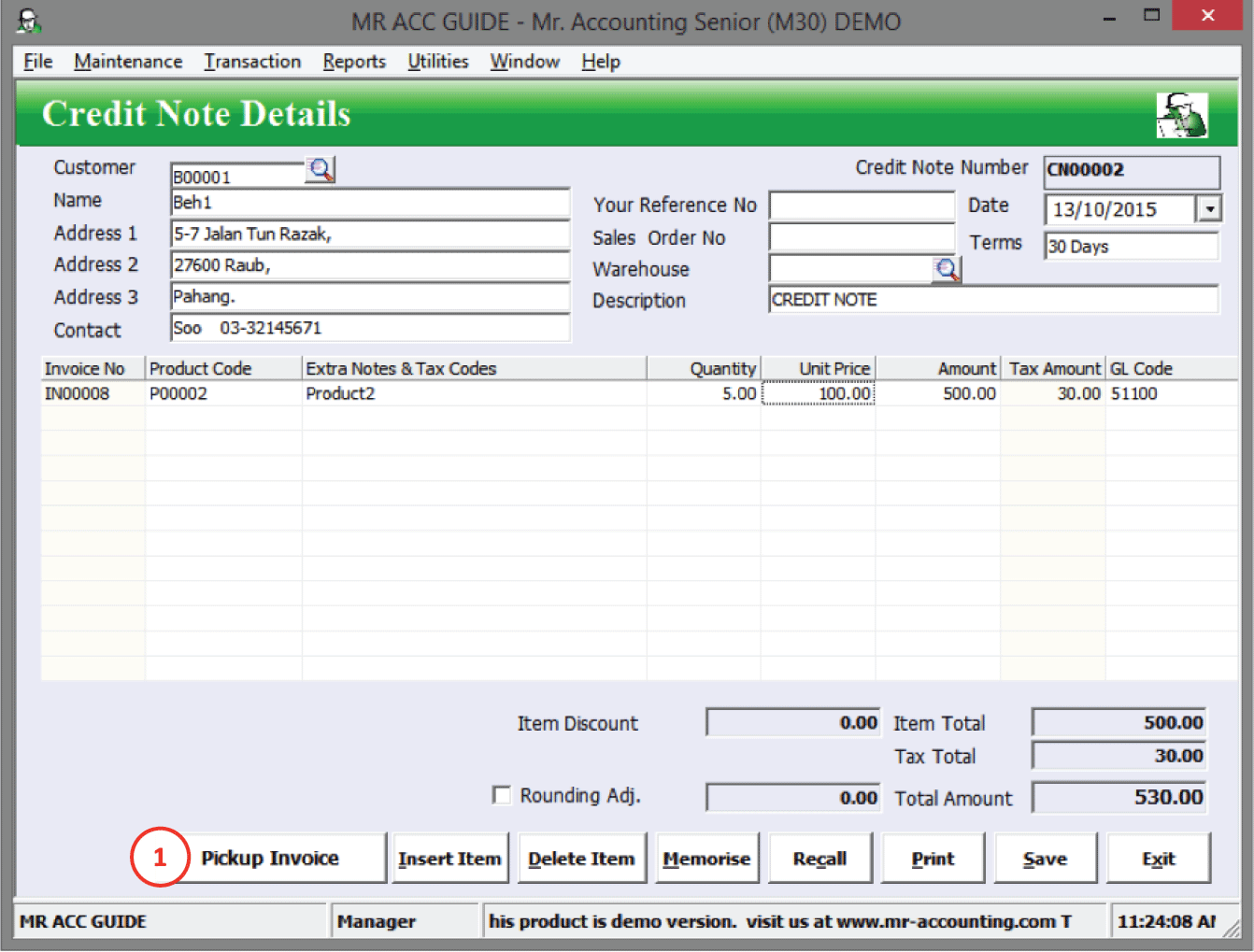1254x952 pixels.
Task: Click the Delete Item button
Action: (581, 859)
